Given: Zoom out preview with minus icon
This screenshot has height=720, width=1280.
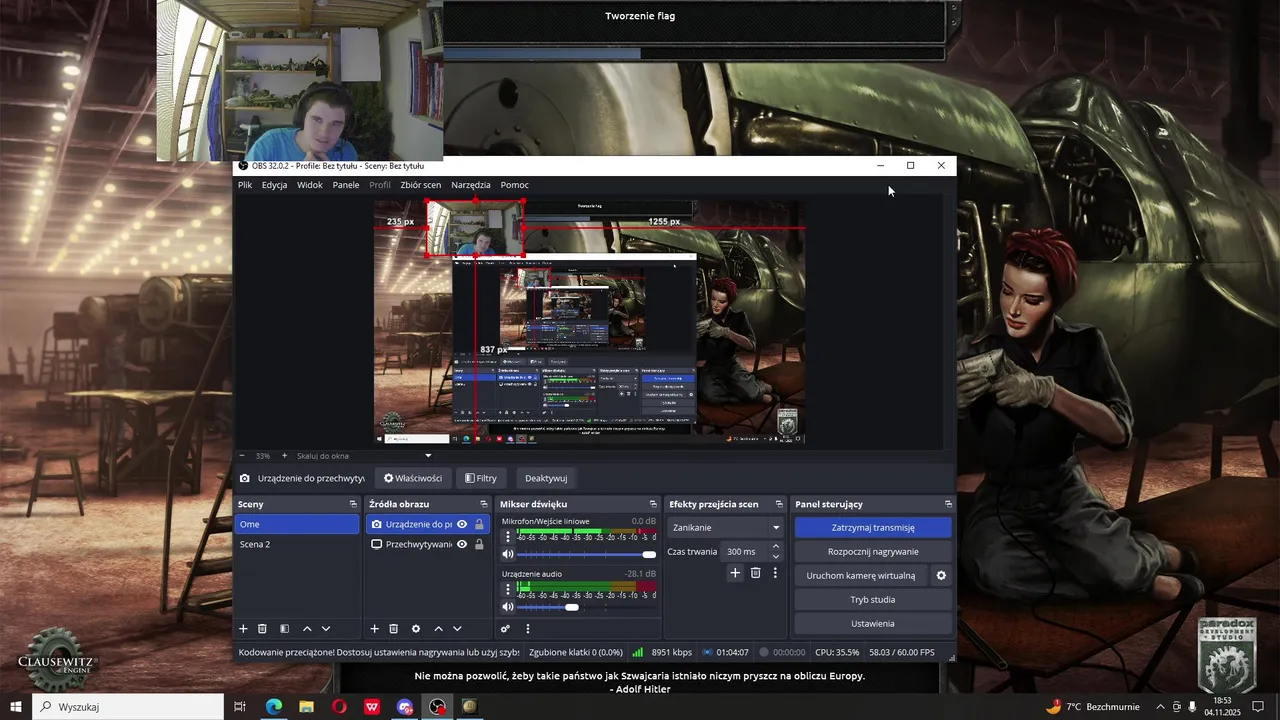Looking at the screenshot, I should [243, 456].
